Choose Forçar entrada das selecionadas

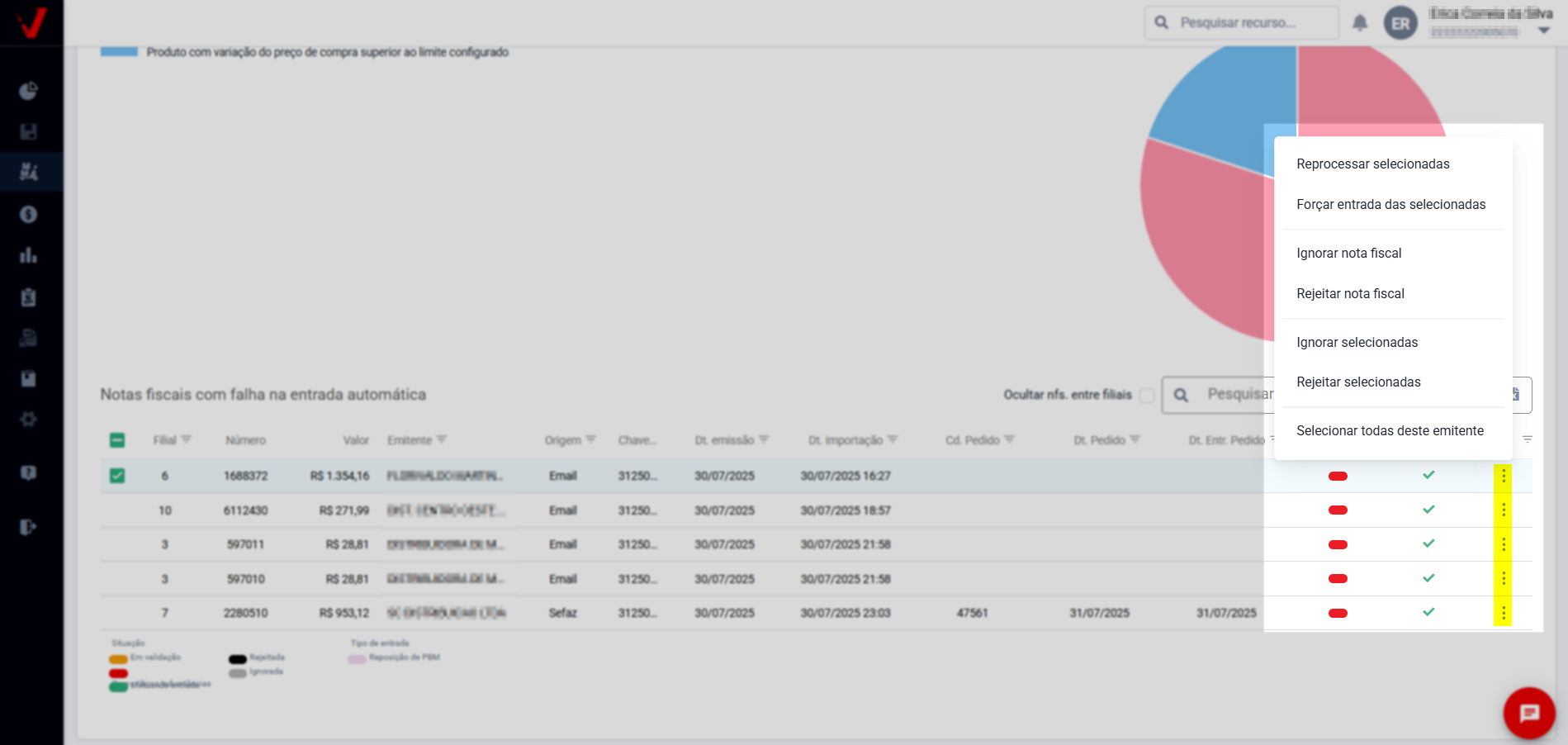pos(1393,204)
